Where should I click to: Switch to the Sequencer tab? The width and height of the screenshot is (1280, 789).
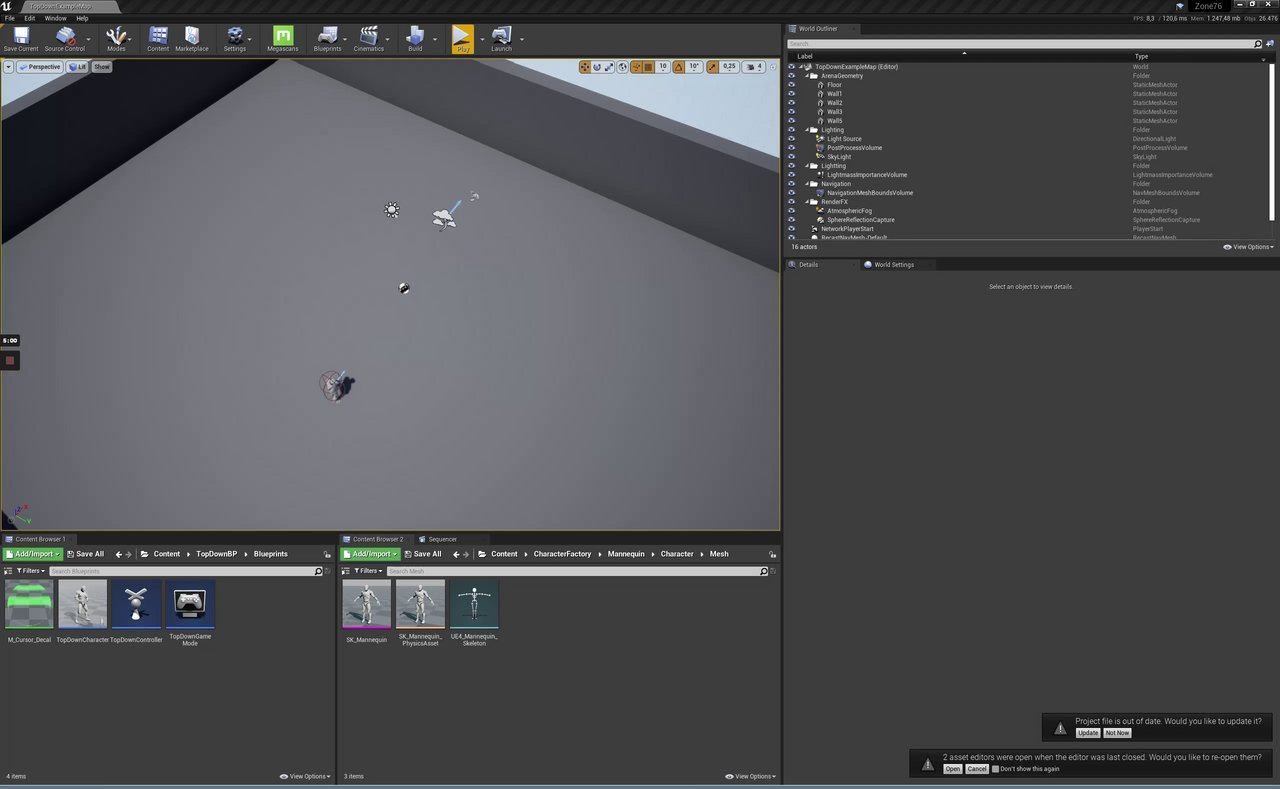click(442, 539)
